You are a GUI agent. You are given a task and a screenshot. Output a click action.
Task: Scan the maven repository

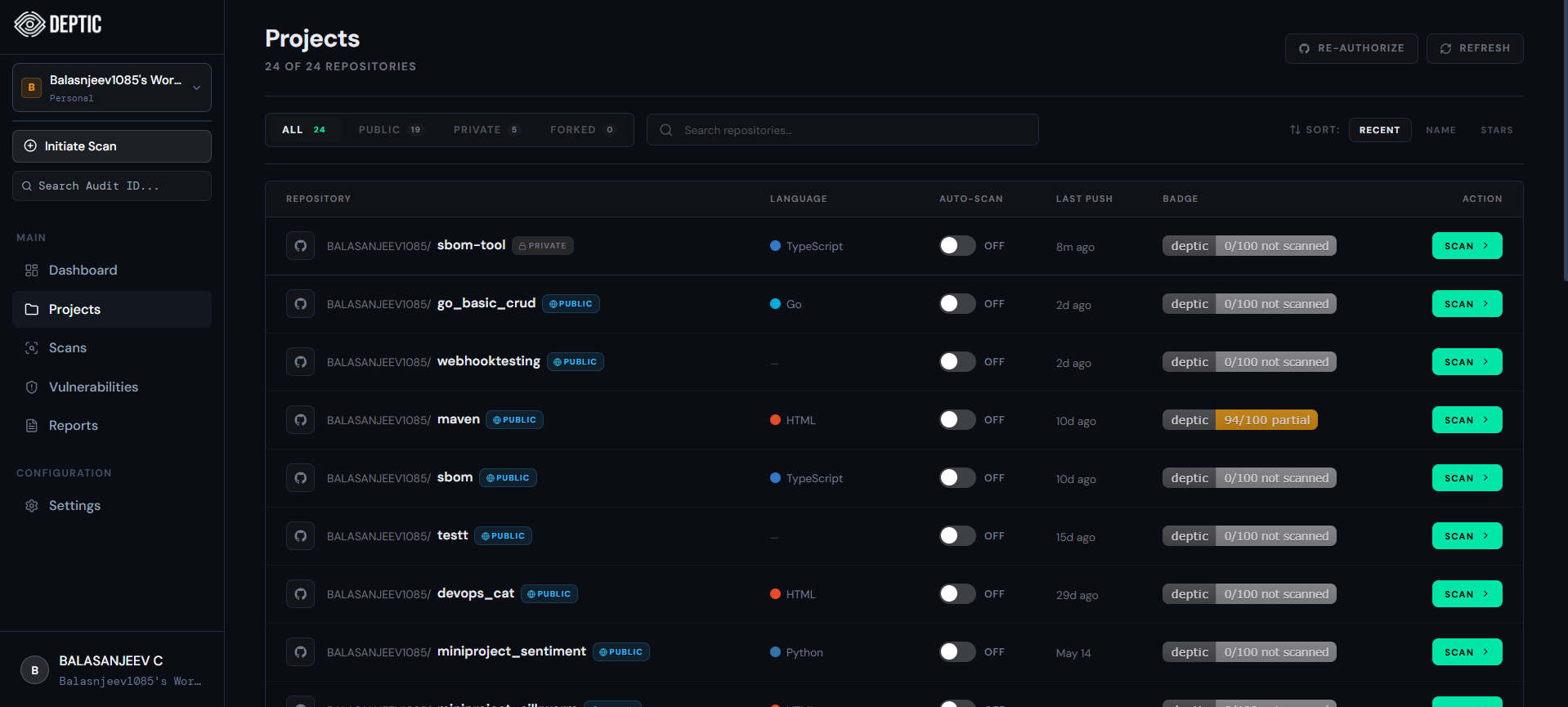pyautogui.click(x=1467, y=420)
